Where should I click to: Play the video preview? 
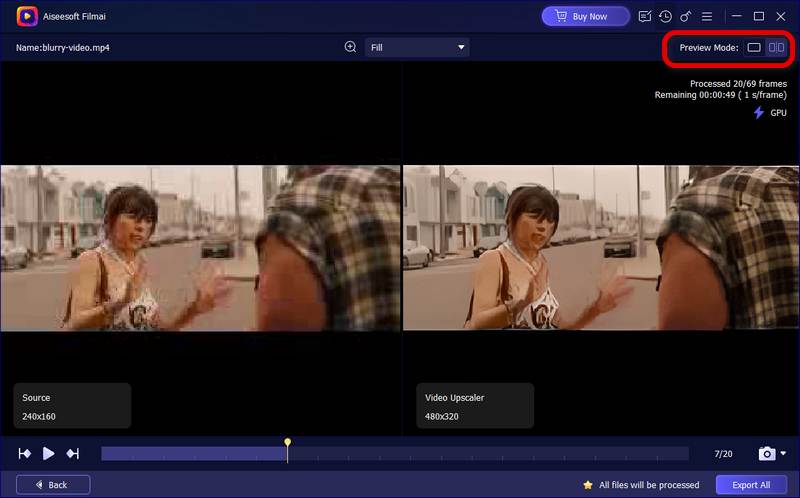48,454
